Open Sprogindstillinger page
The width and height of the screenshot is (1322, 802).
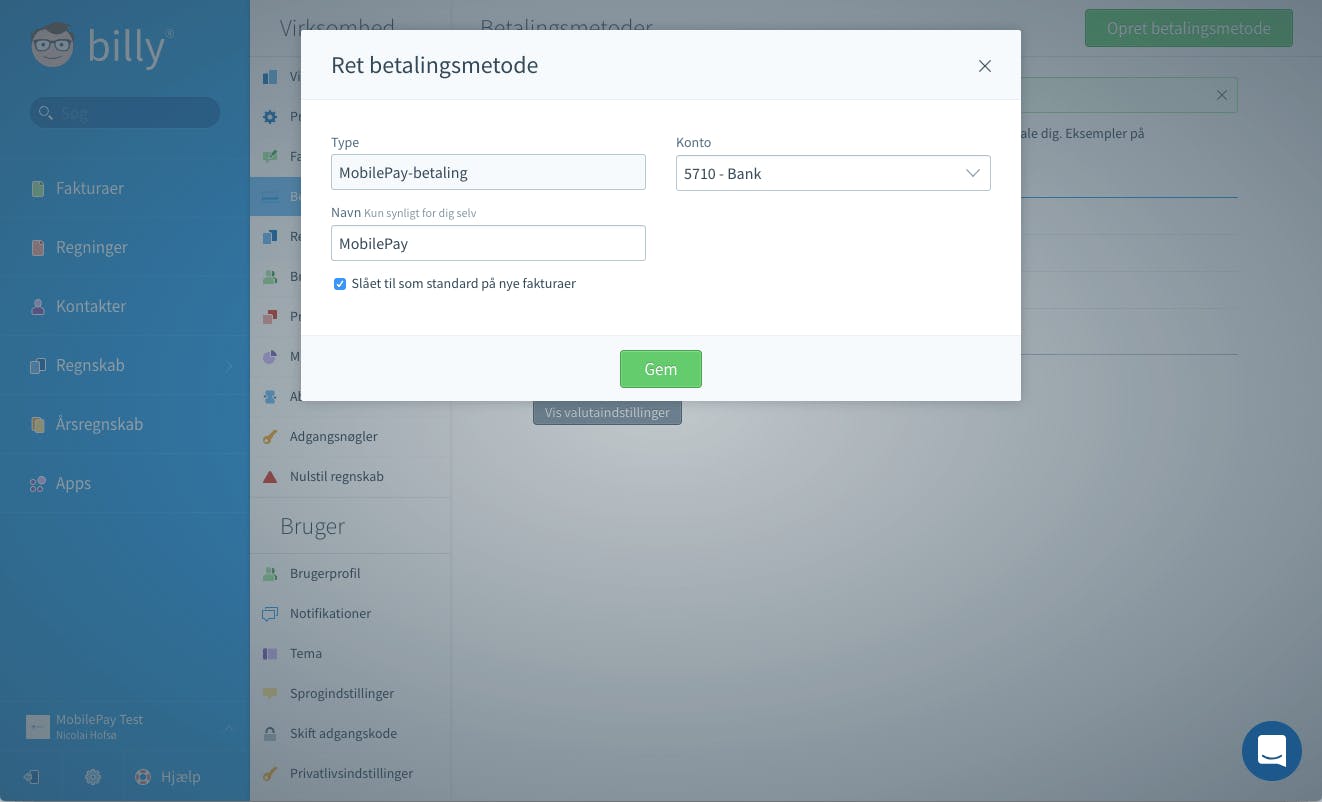click(342, 693)
